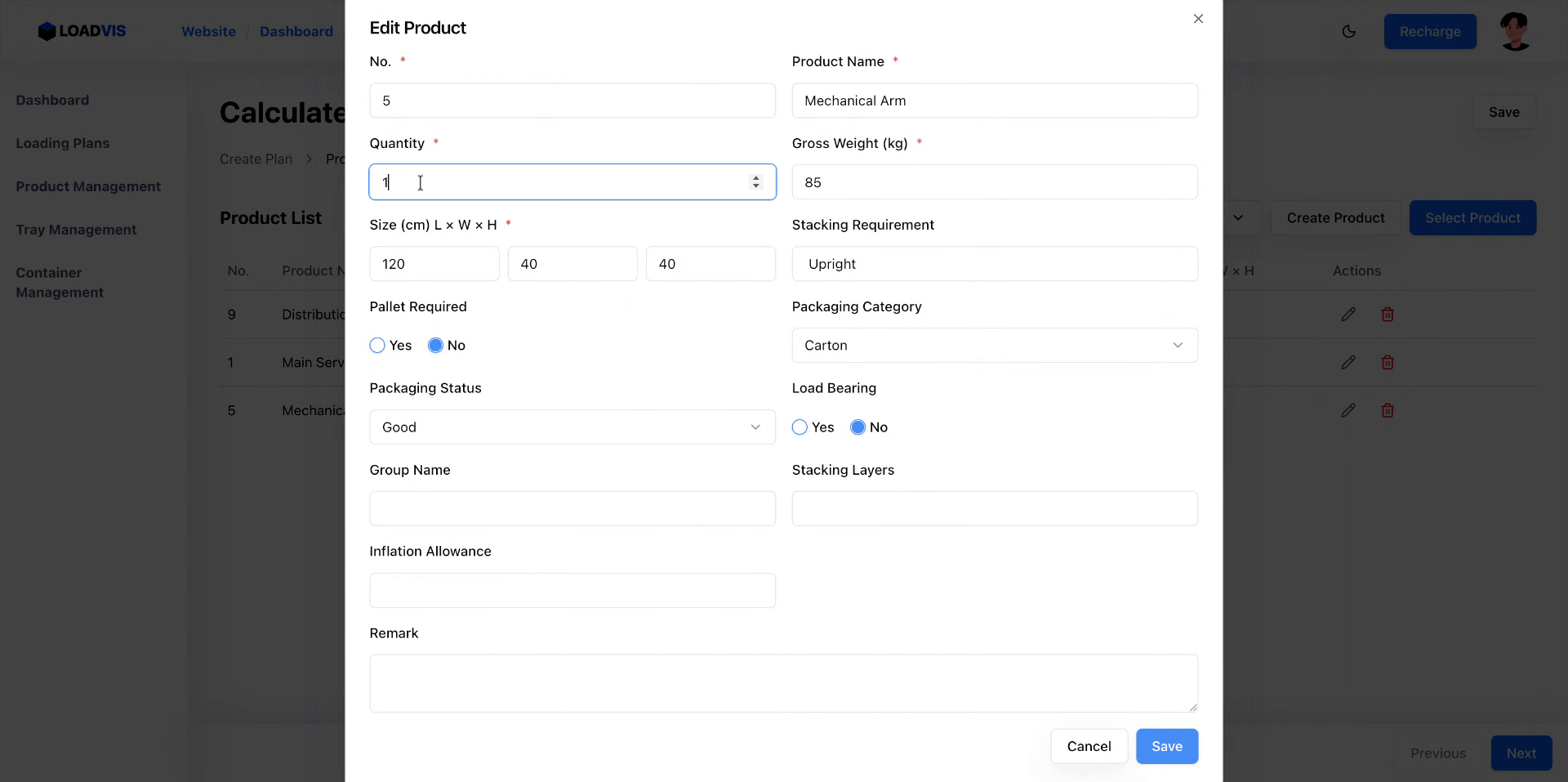Screen dimensions: 1568x782
Task: Toggle dark mode moon icon
Action: (x=1348, y=32)
